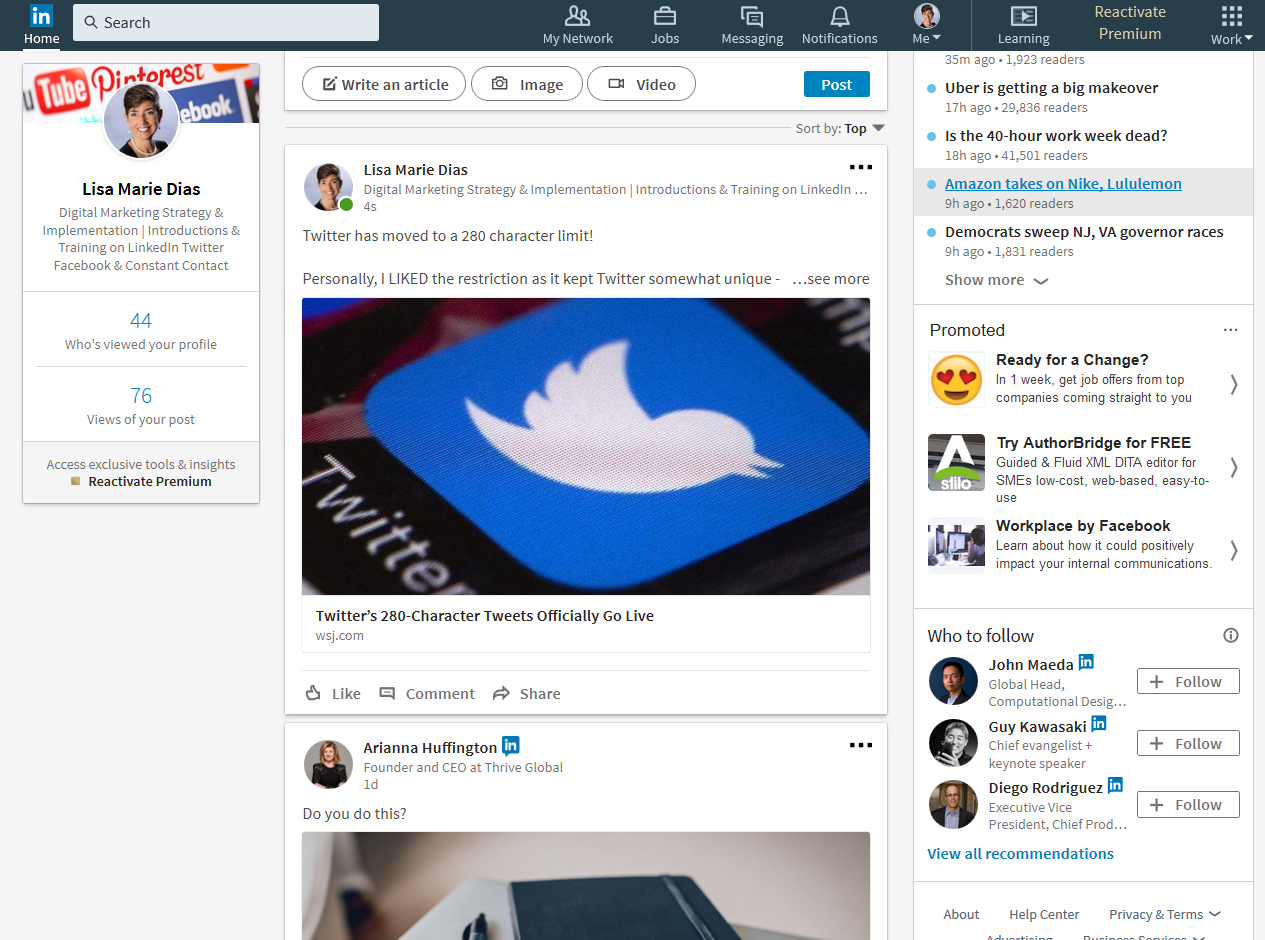Click Lisa Marie Dias sidebar profile photo

pos(141,120)
